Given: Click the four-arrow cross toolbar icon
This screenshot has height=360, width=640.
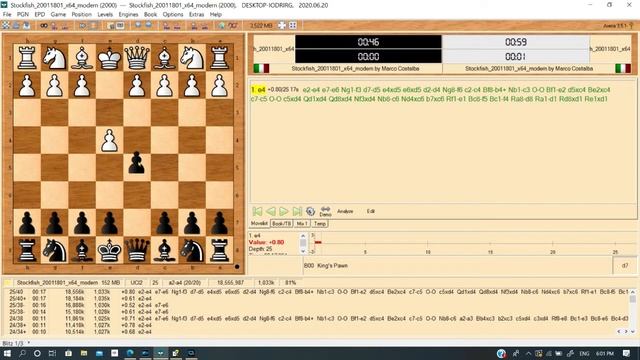Looking at the screenshot, I should (282, 25).
